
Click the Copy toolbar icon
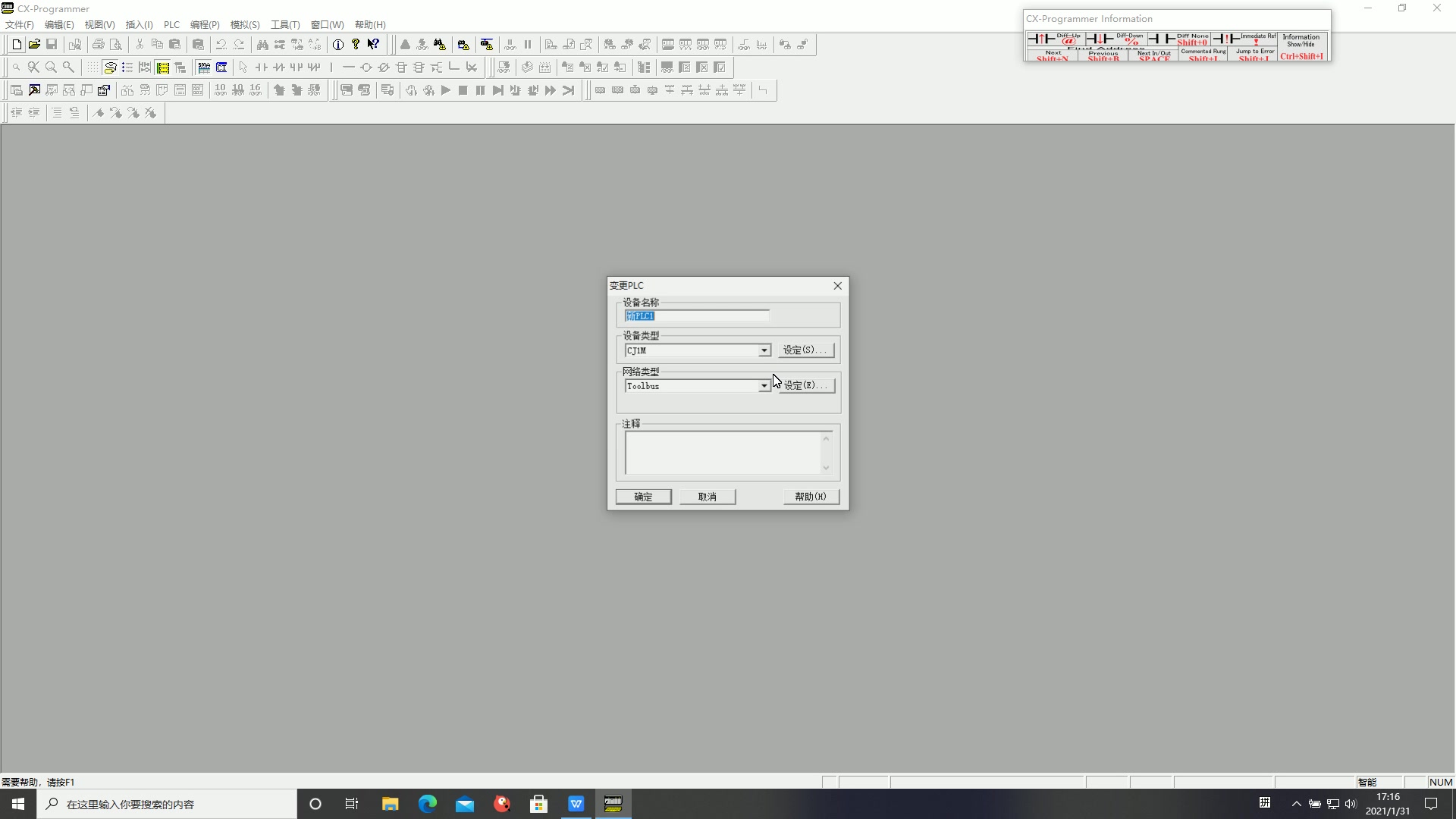pyautogui.click(x=157, y=45)
